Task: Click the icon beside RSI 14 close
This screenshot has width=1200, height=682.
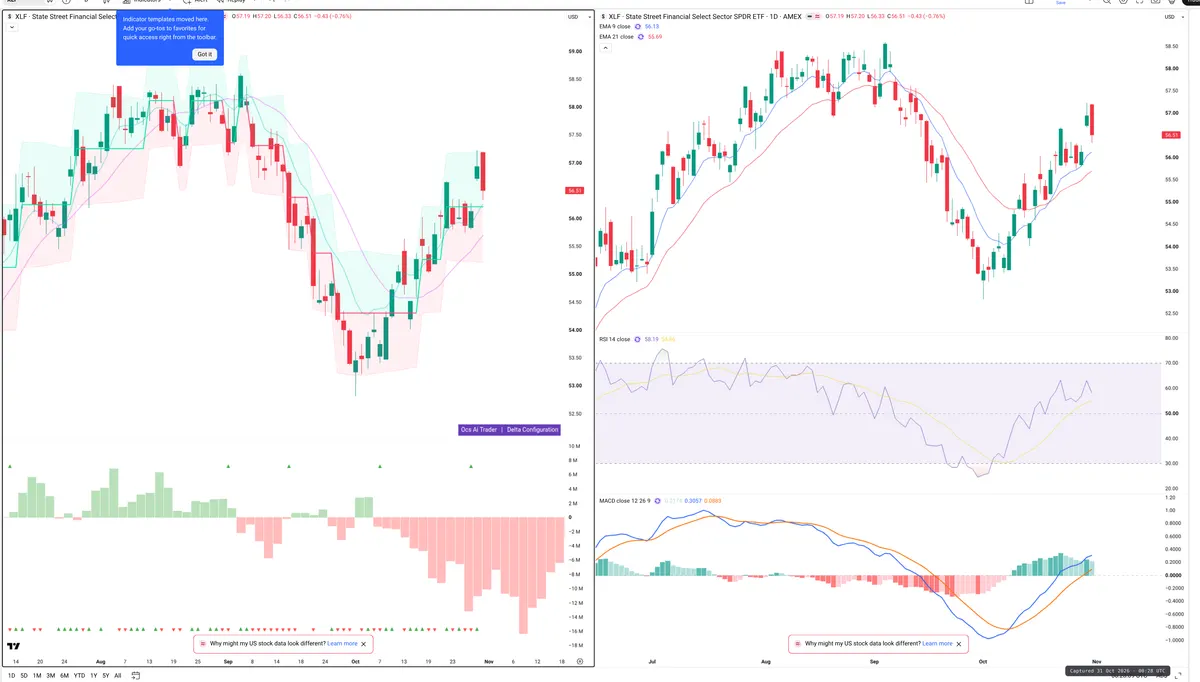Action: tap(638, 339)
